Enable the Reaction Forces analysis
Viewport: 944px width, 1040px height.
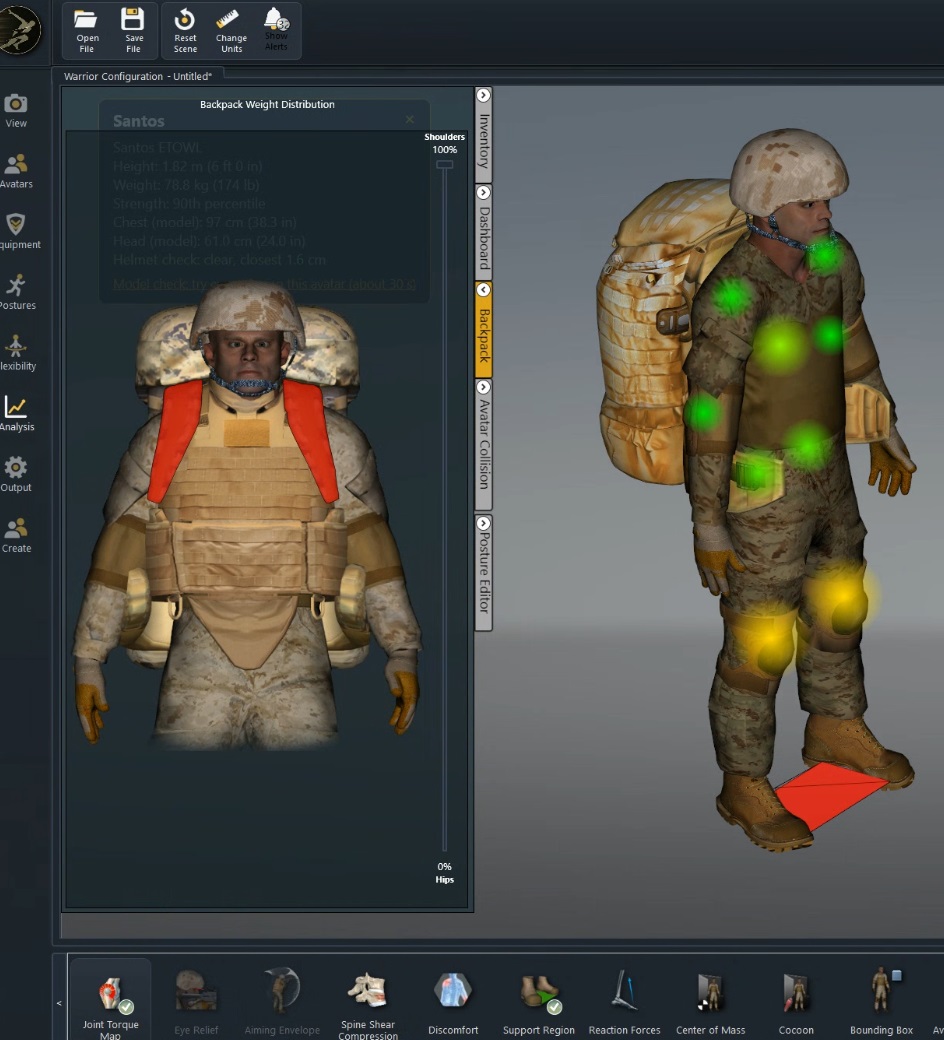(x=624, y=1003)
